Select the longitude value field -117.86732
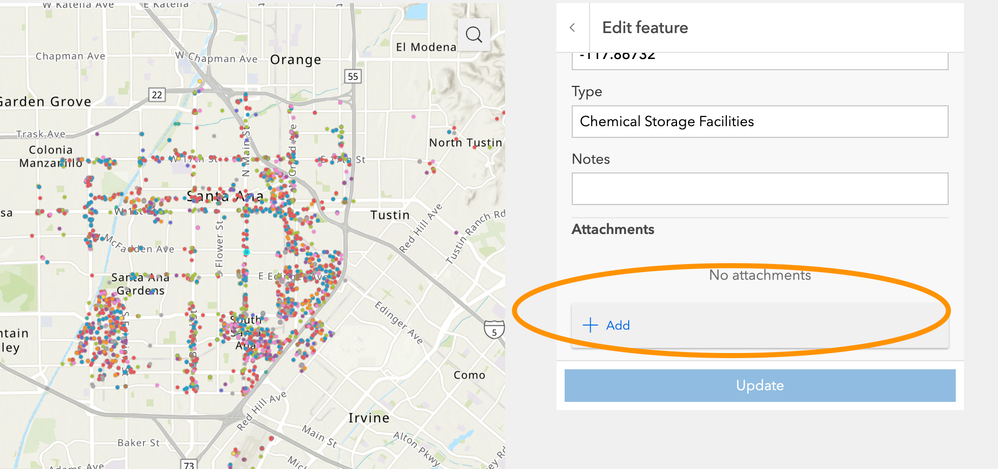 pyautogui.click(x=759, y=58)
